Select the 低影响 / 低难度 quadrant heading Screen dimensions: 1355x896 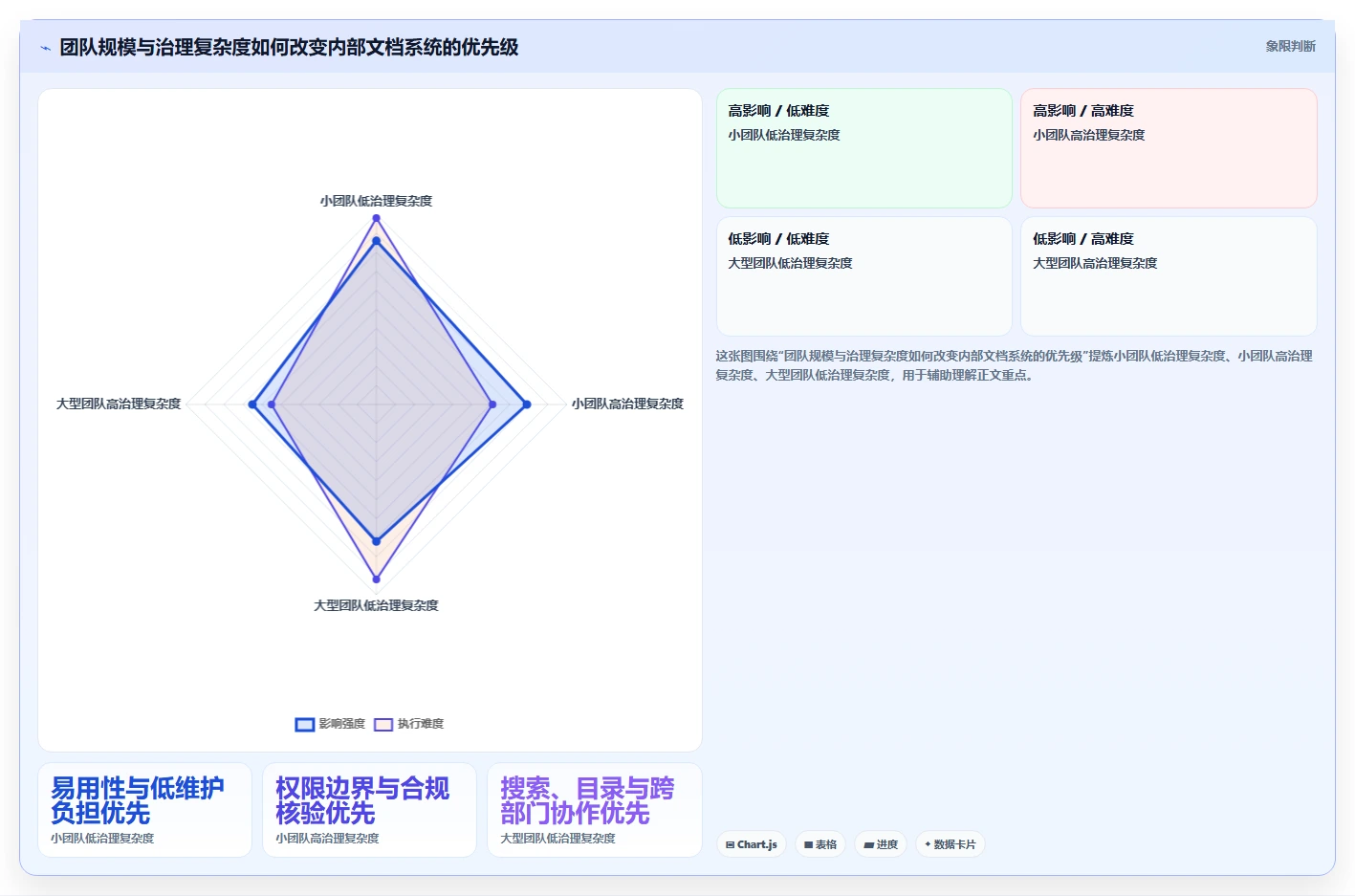[778, 239]
